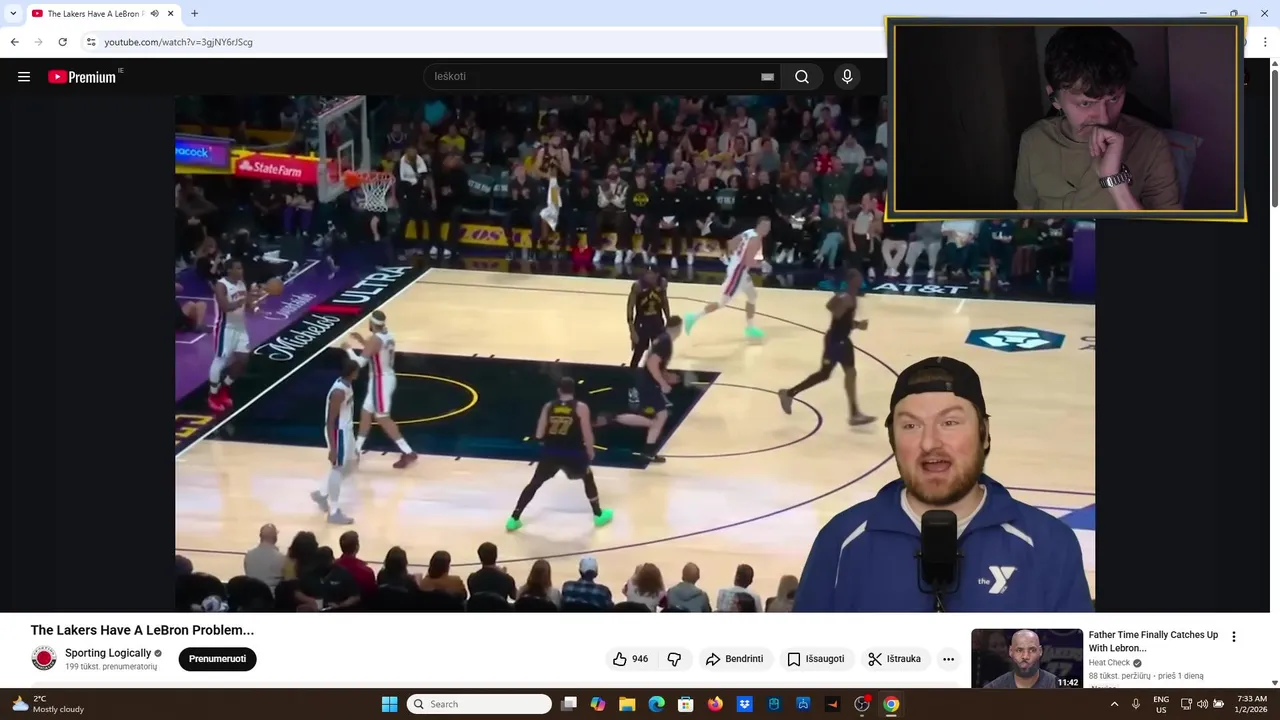The height and width of the screenshot is (720, 1280).
Task: Click taskbar Search box
Action: click(479, 704)
